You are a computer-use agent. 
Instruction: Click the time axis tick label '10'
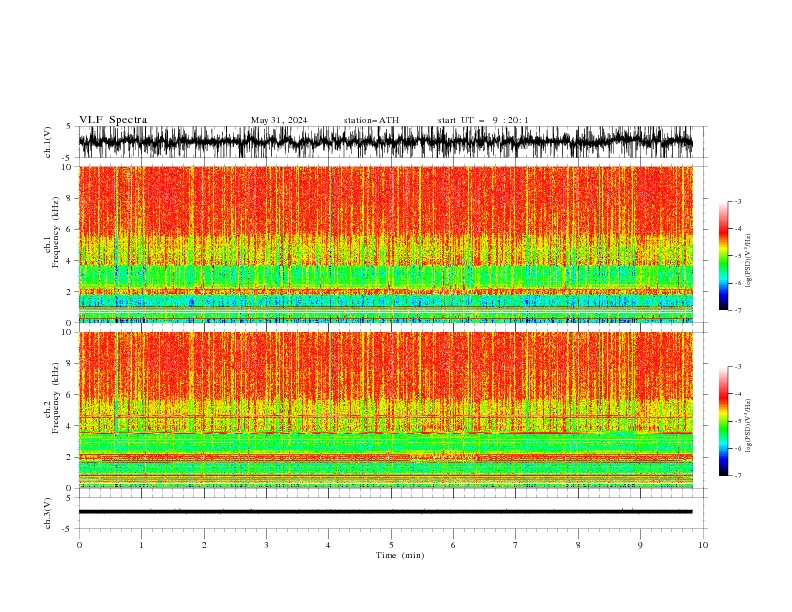coord(703,545)
